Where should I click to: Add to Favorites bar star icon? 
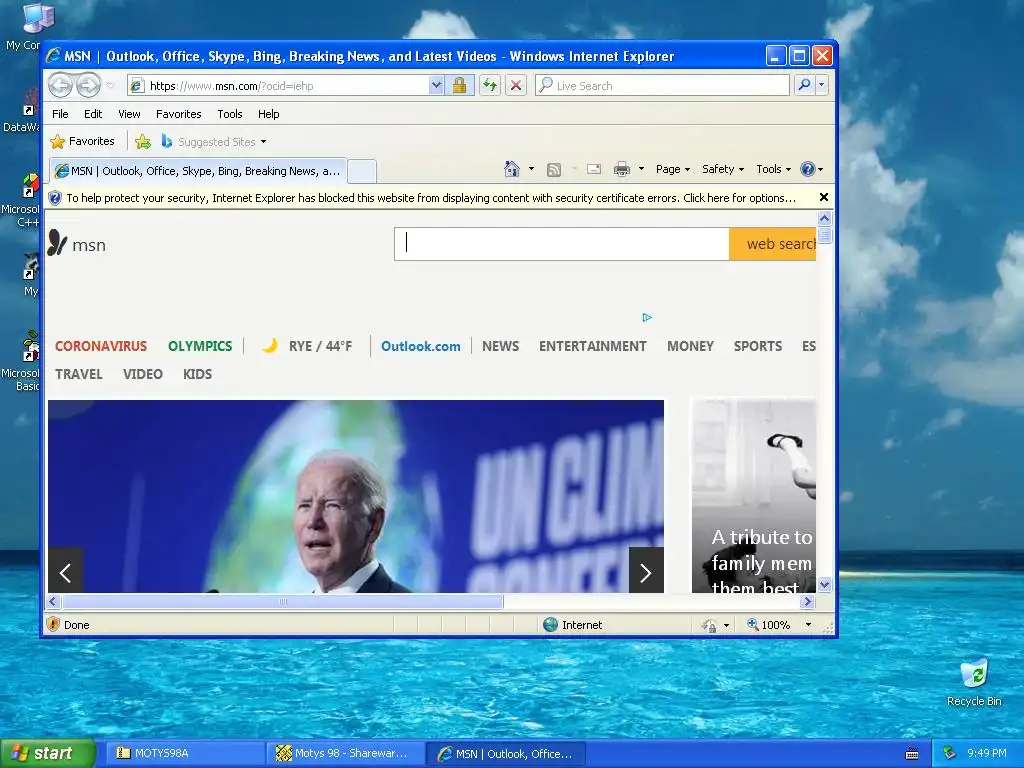coord(143,141)
